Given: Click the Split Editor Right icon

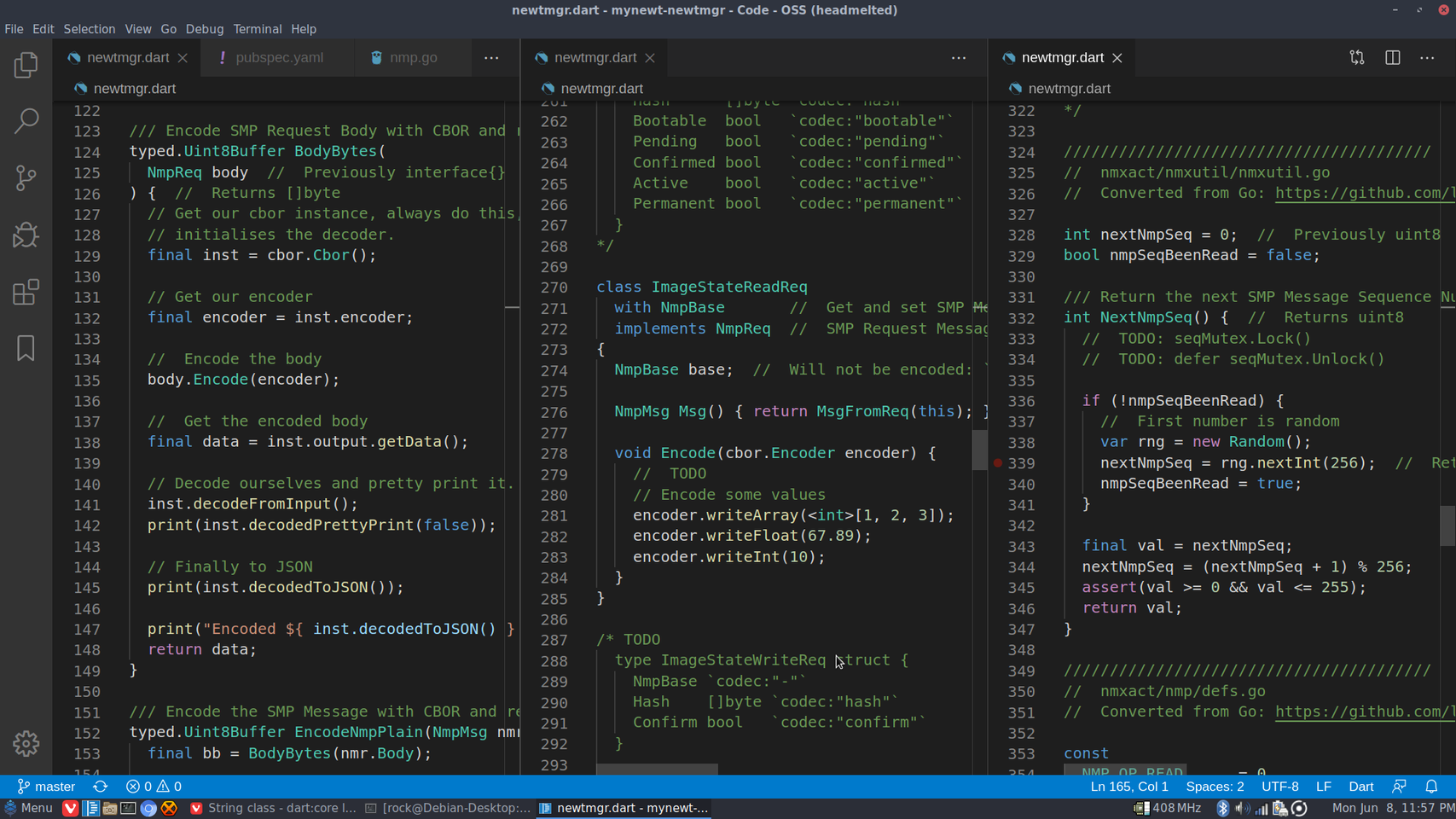Looking at the screenshot, I should click(1392, 58).
